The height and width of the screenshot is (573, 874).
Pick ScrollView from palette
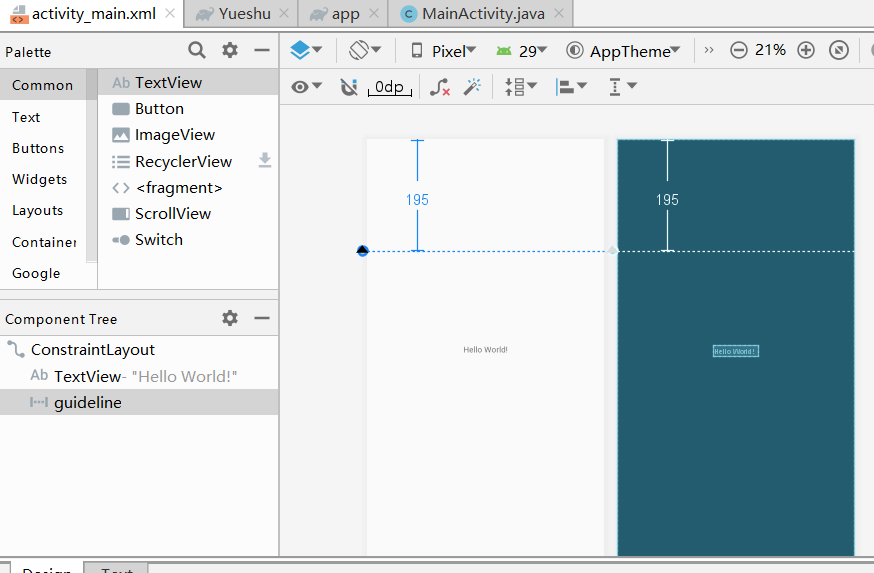[x=188, y=213]
